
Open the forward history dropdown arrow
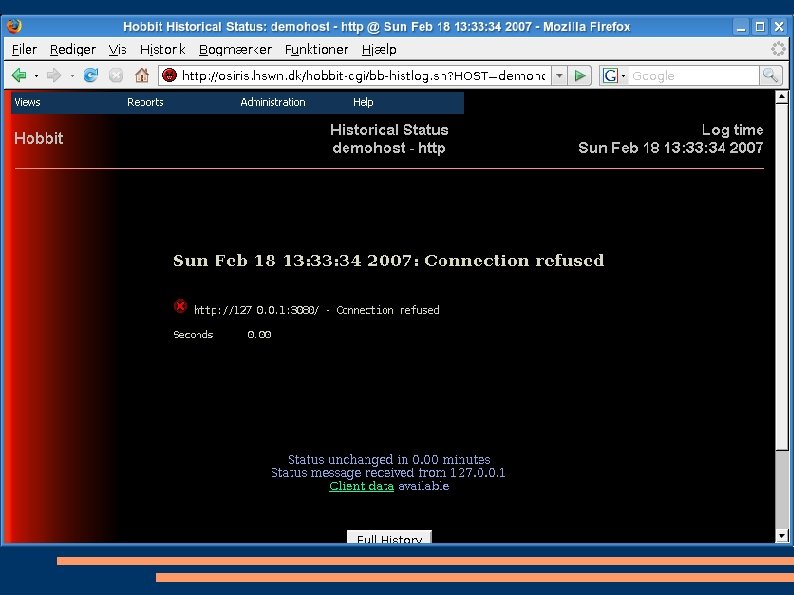point(72,76)
